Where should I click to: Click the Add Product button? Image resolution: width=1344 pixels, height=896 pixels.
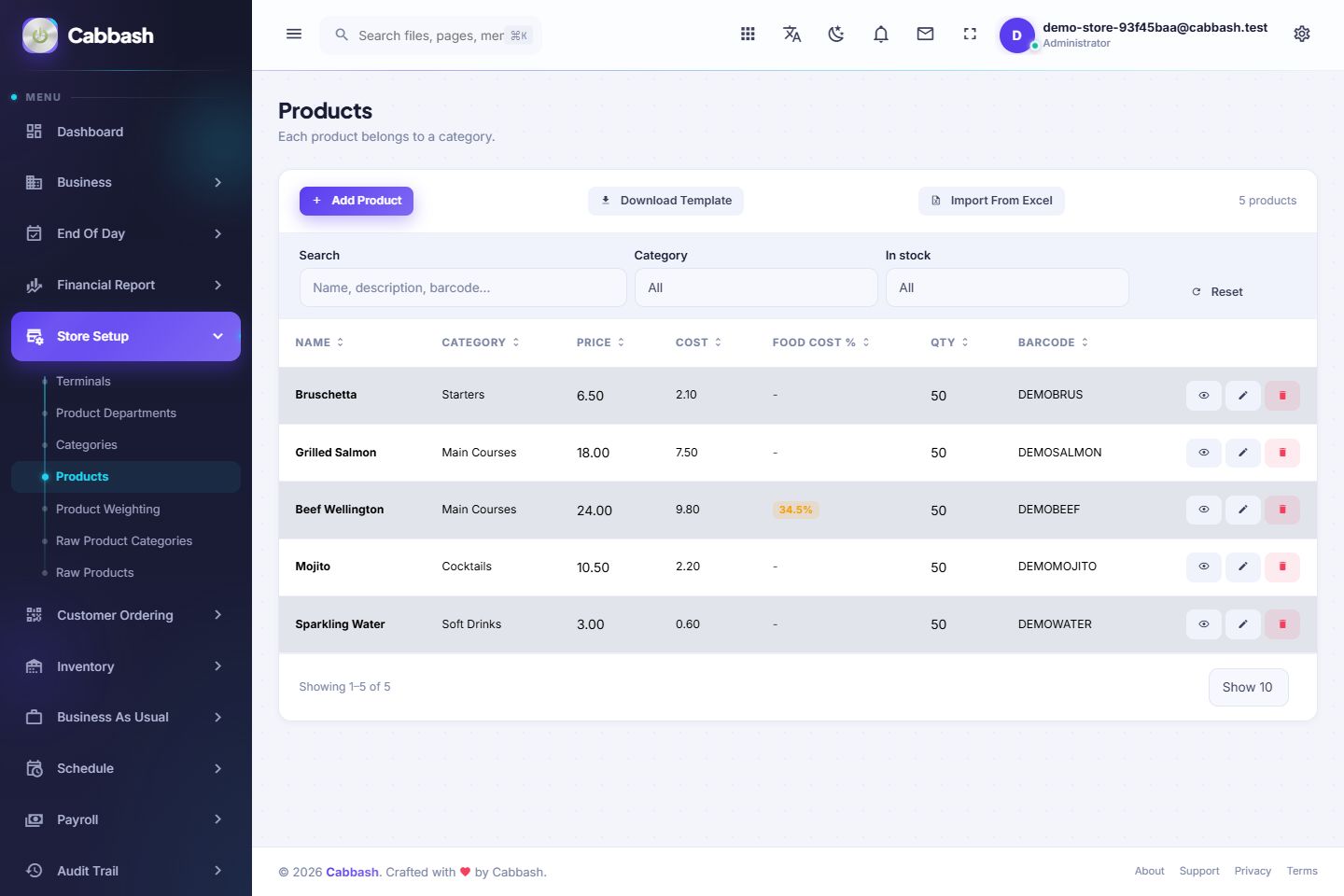[357, 201]
